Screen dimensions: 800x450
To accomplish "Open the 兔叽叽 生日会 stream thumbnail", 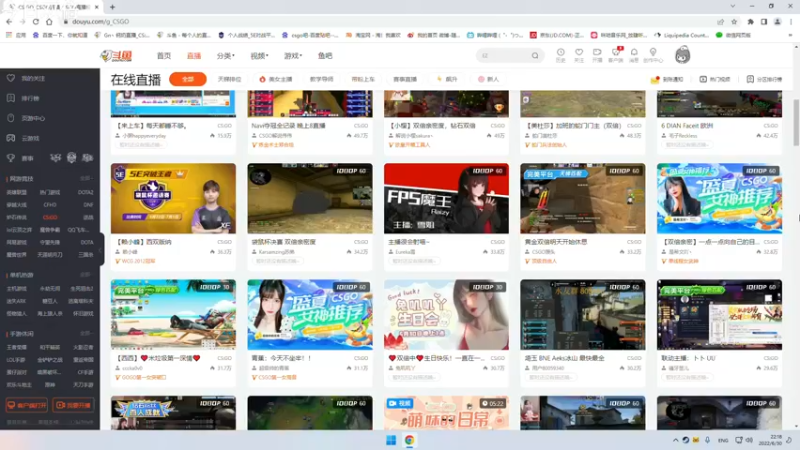I will point(446,314).
